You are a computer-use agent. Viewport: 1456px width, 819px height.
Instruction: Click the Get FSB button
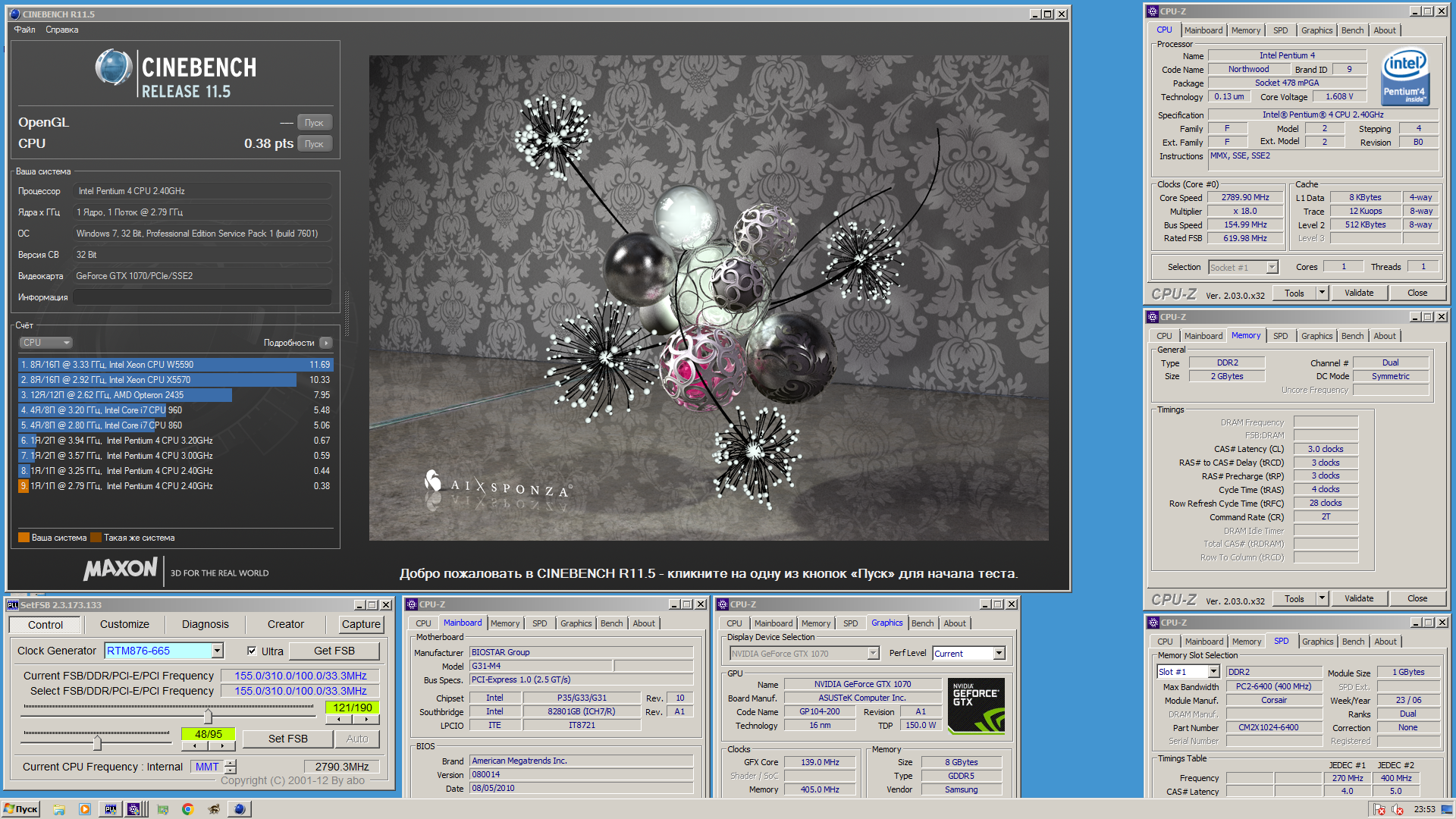(x=334, y=651)
